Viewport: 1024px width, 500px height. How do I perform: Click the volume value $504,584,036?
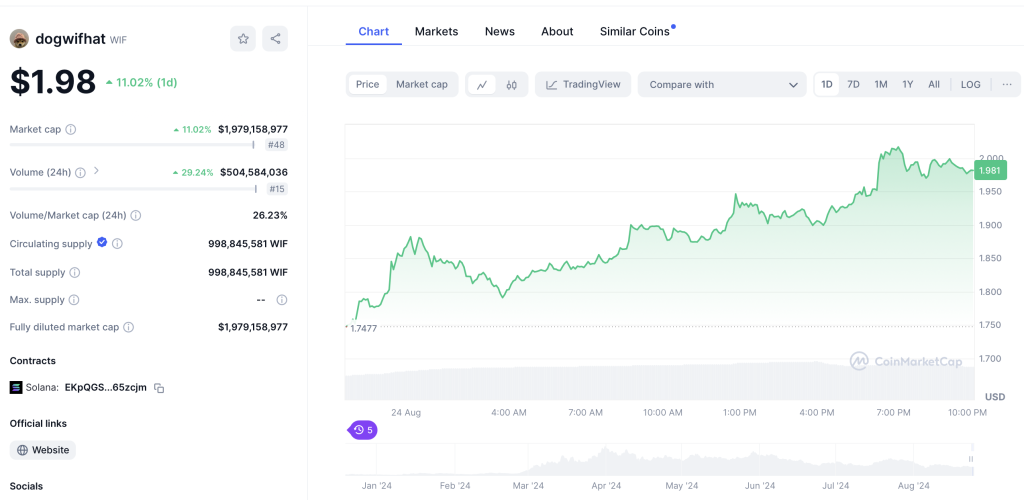coord(253,172)
